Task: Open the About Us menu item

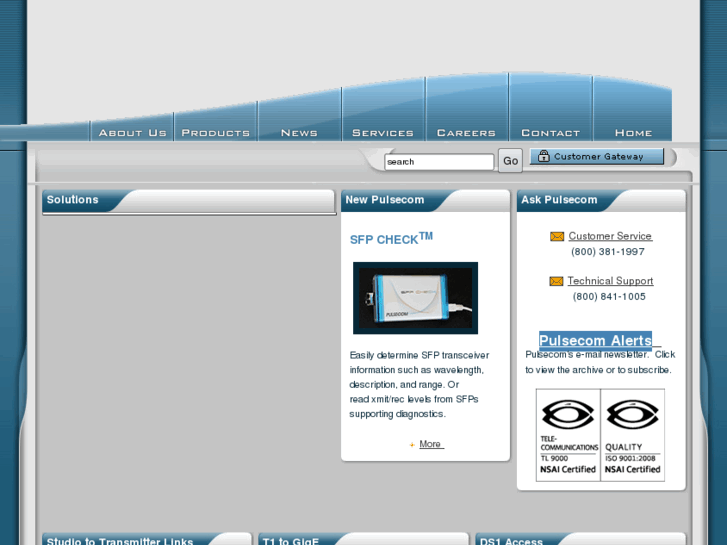Action: pyautogui.click(x=132, y=133)
